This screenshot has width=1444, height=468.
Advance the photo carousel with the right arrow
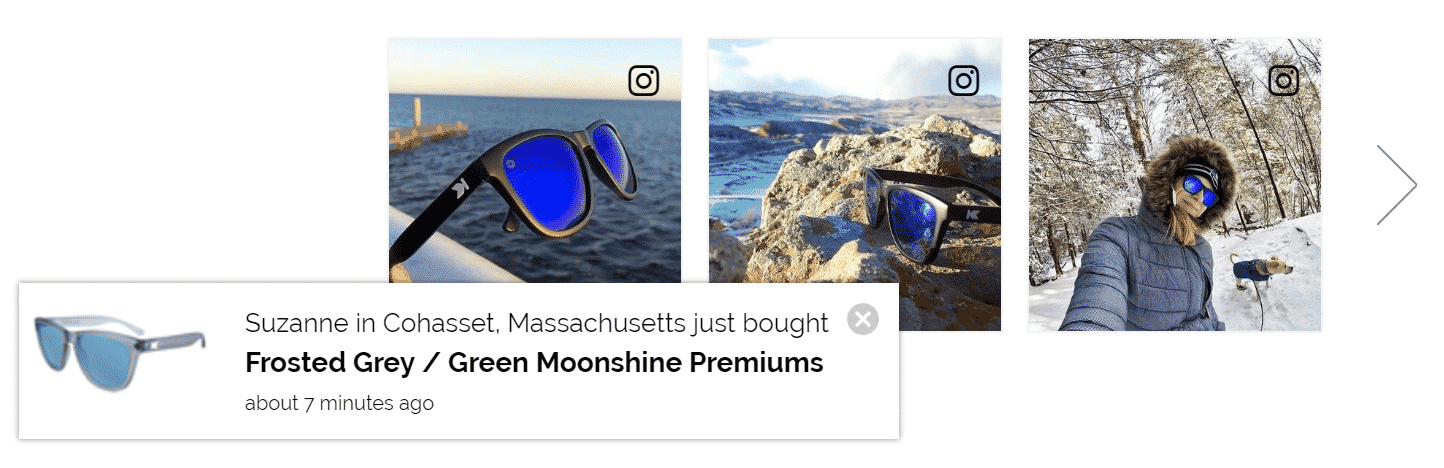1396,185
